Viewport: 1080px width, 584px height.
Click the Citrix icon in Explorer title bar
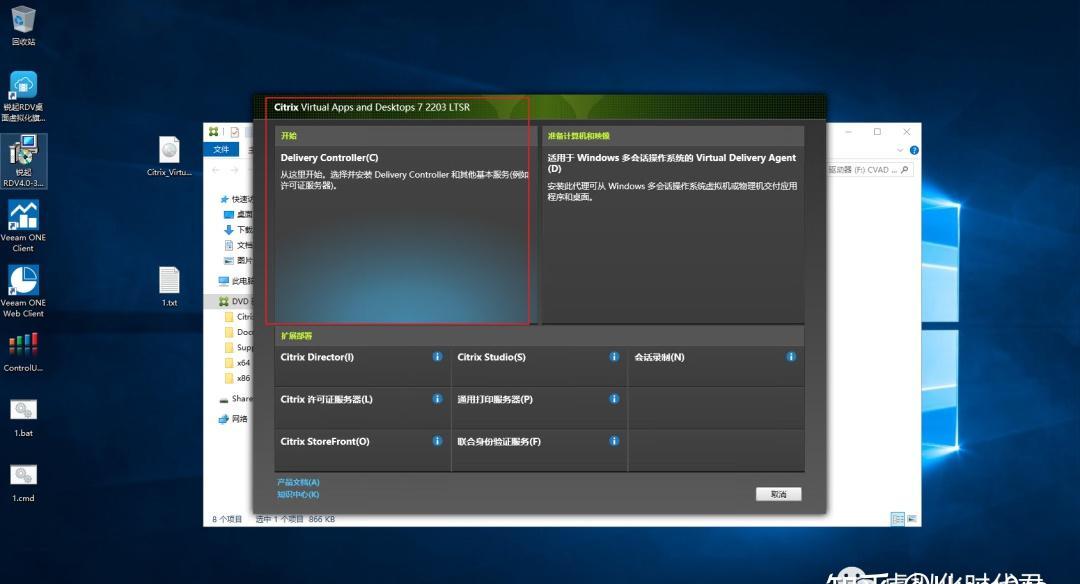click(214, 132)
